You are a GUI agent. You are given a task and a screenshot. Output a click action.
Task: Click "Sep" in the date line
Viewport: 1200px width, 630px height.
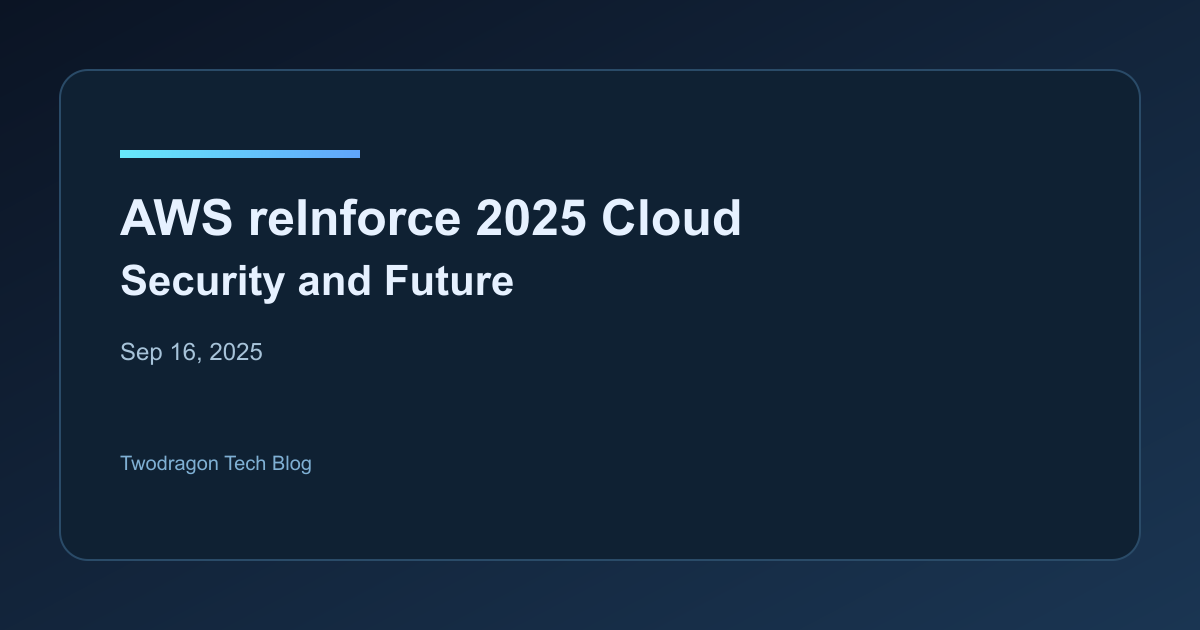coord(139,352)
